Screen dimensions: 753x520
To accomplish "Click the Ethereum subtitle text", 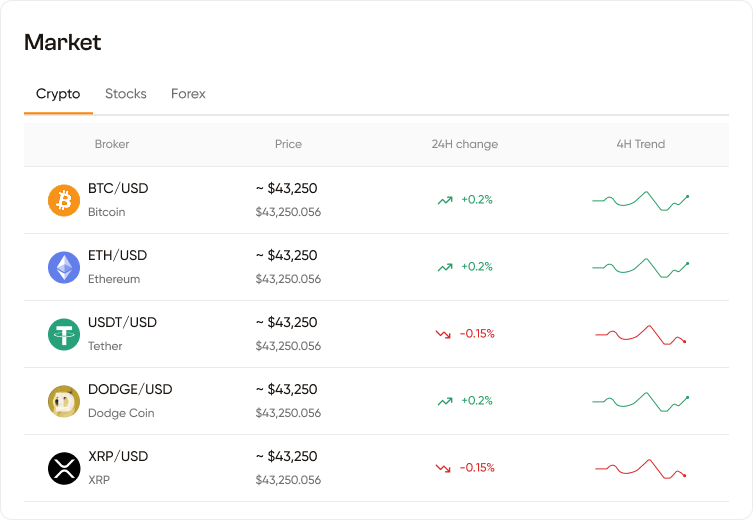I will 114,279.
